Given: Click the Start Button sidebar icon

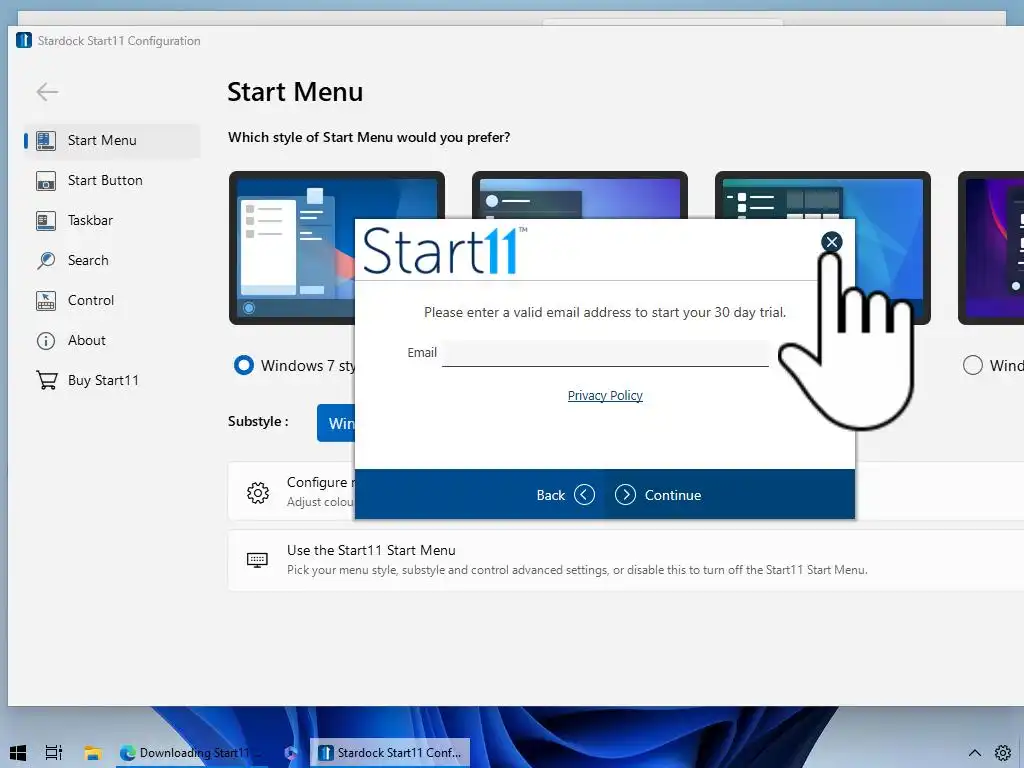Looking at the screenshot, I should pyautogui.click(x=46, y=181).
